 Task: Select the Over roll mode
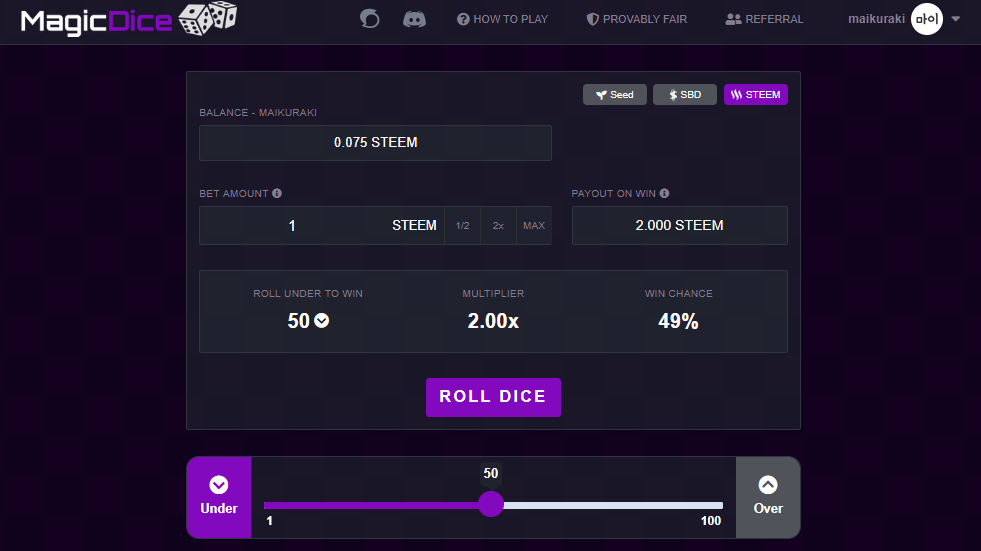(x=768, y=497)
